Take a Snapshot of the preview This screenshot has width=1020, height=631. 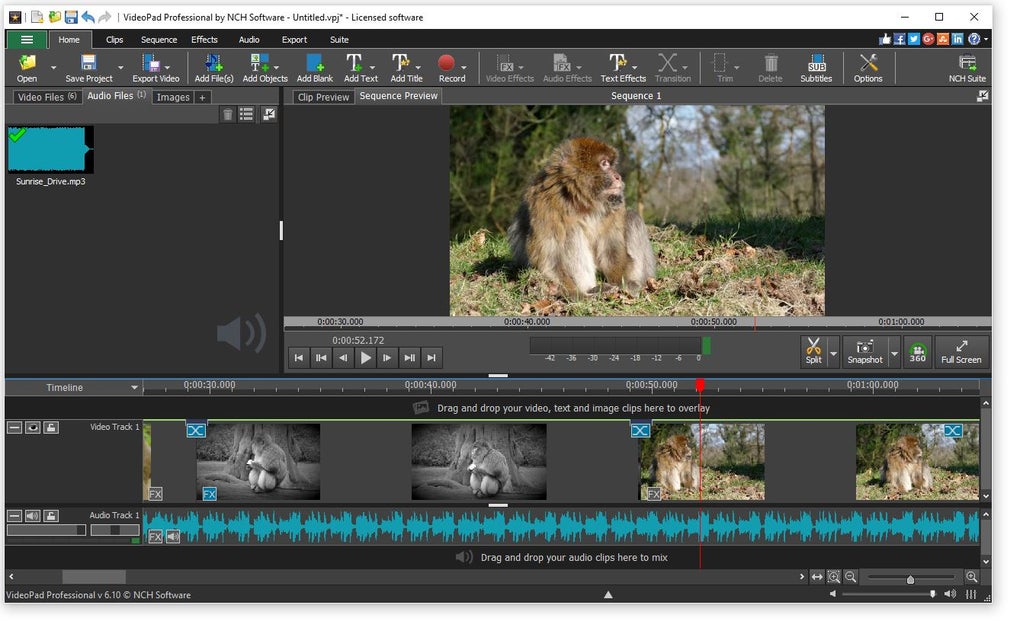(865, 351)
